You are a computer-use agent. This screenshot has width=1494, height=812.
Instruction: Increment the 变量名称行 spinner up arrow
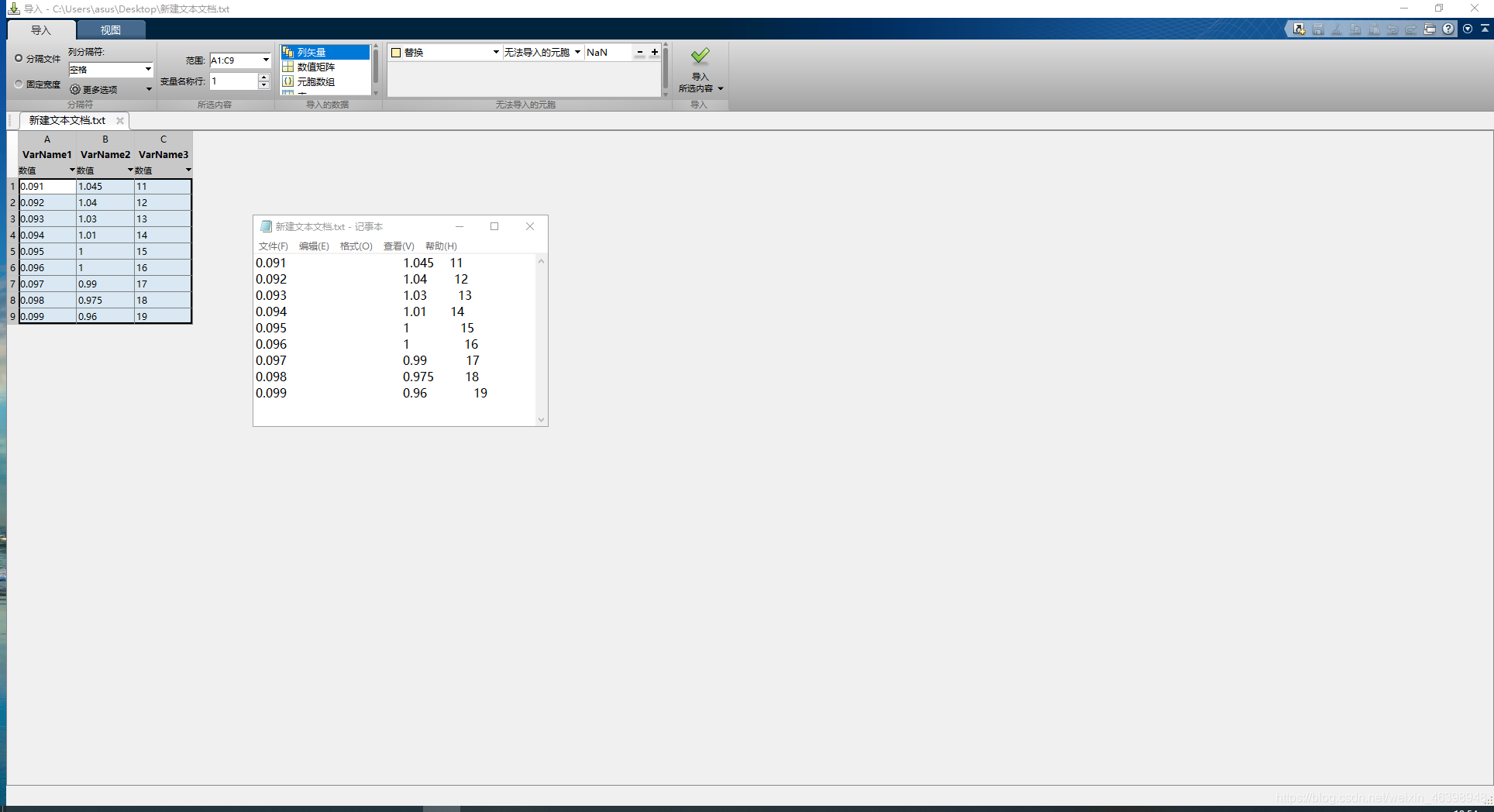[263, 77]
